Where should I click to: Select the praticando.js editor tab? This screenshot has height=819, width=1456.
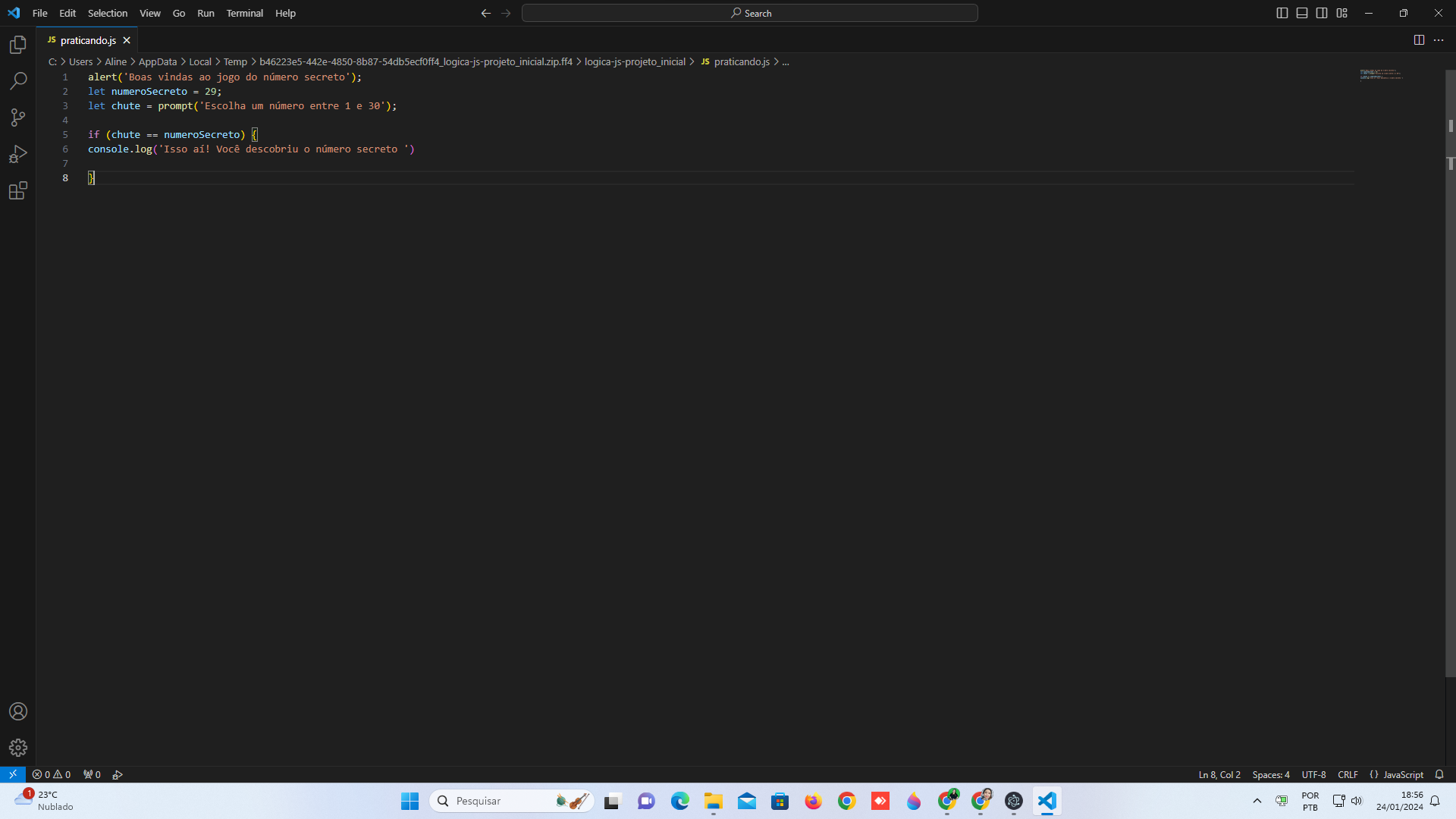coord(88,40)
